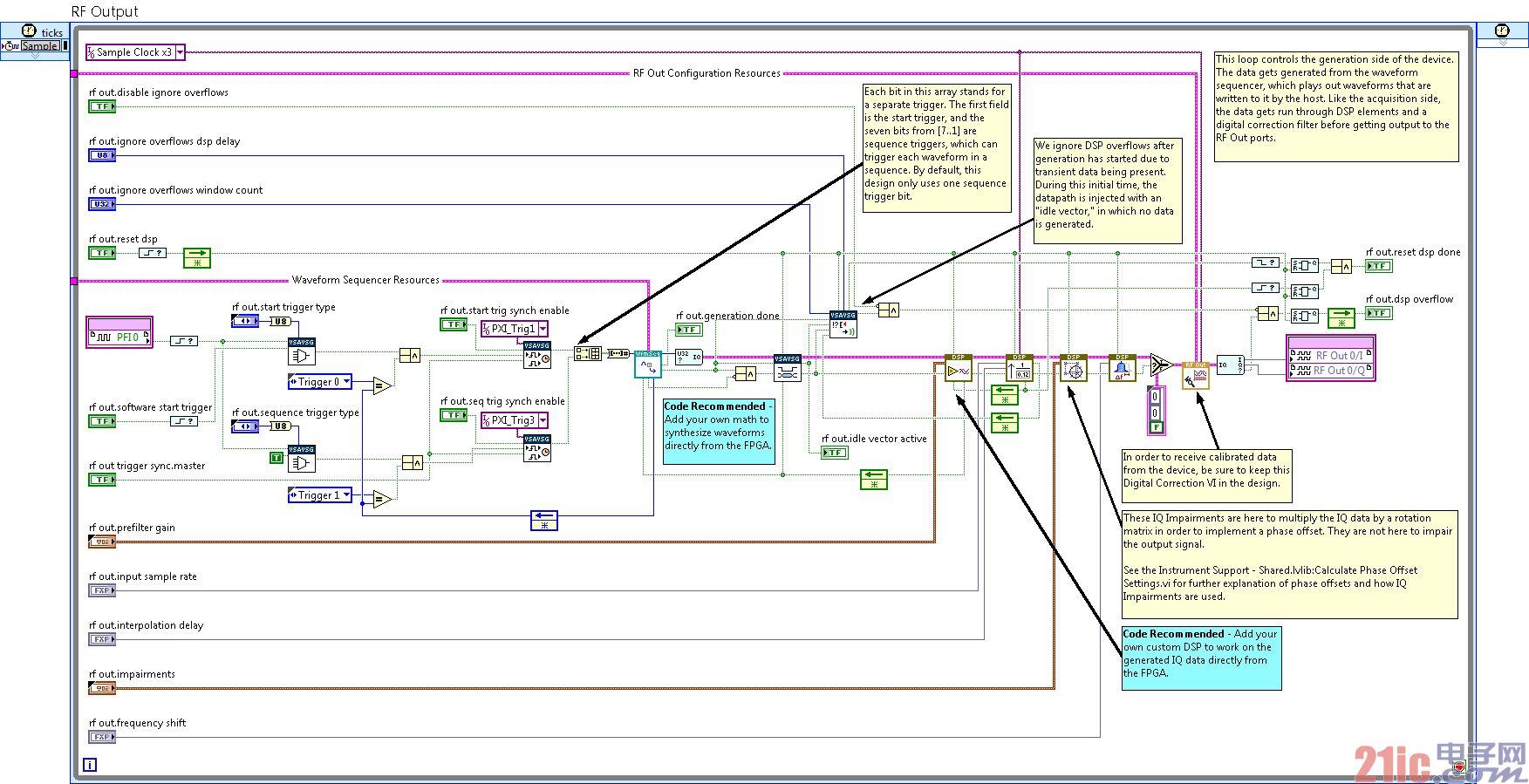Select the Digital Correction VI icon

tap(1196, 376)
